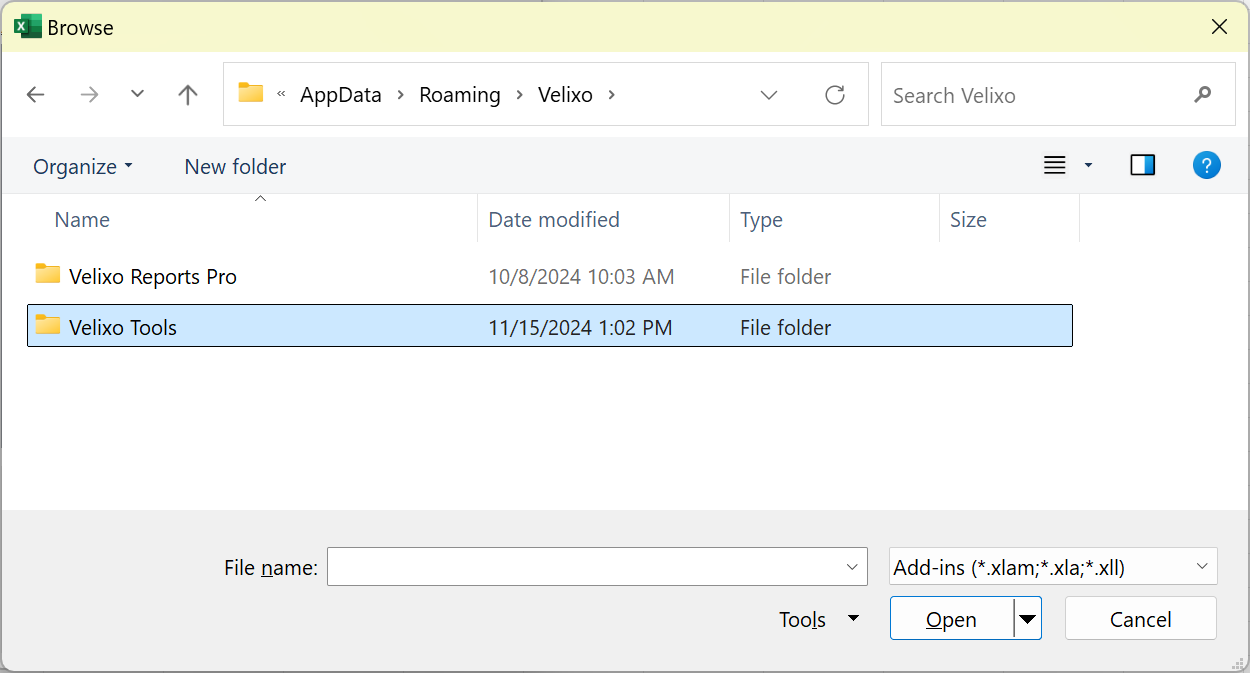
Task: Click the magnifier search icon
Action: [x=1203, y=95]
